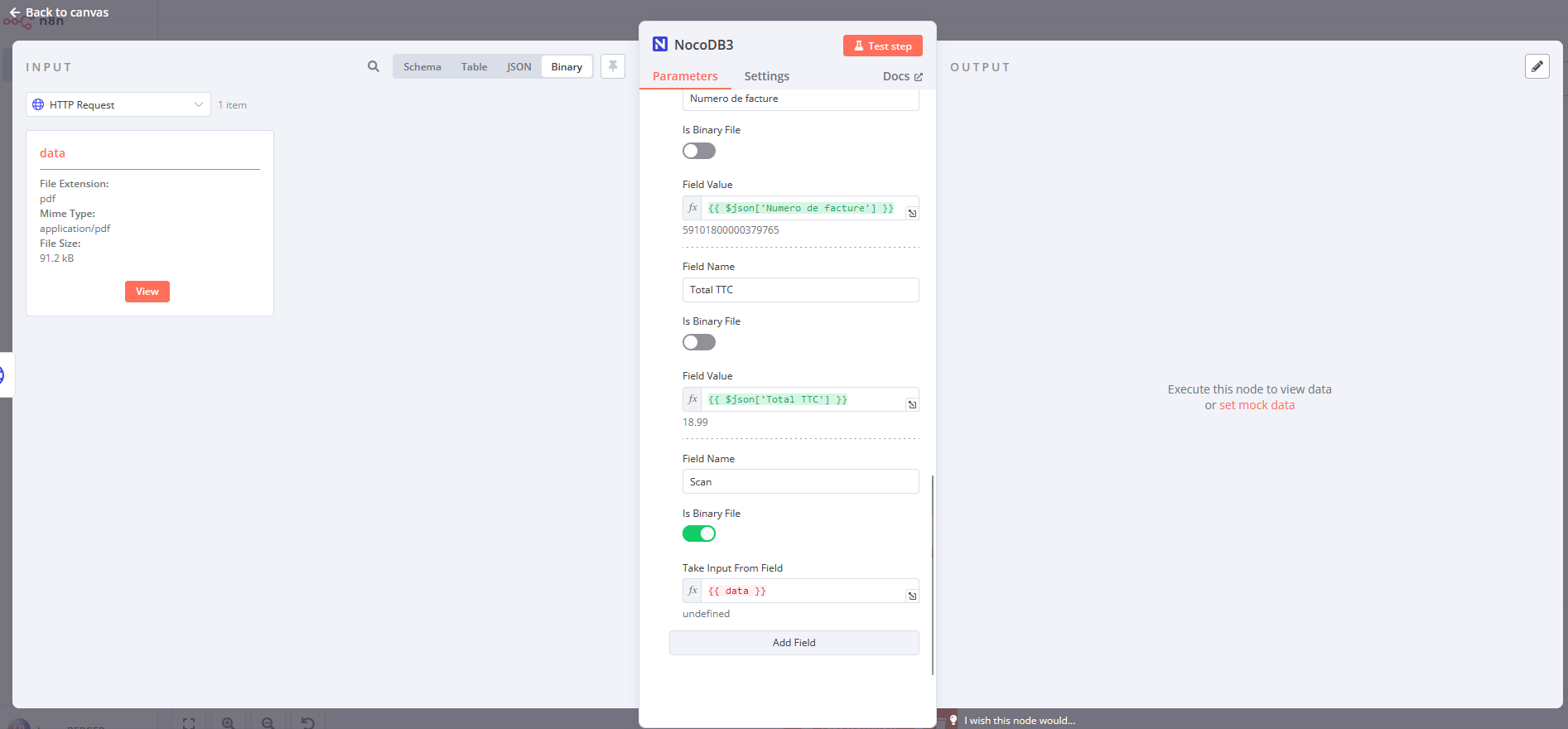Click View button for binary data
The height and width of the screenshot is (729, 1568).
click(147, 292)
